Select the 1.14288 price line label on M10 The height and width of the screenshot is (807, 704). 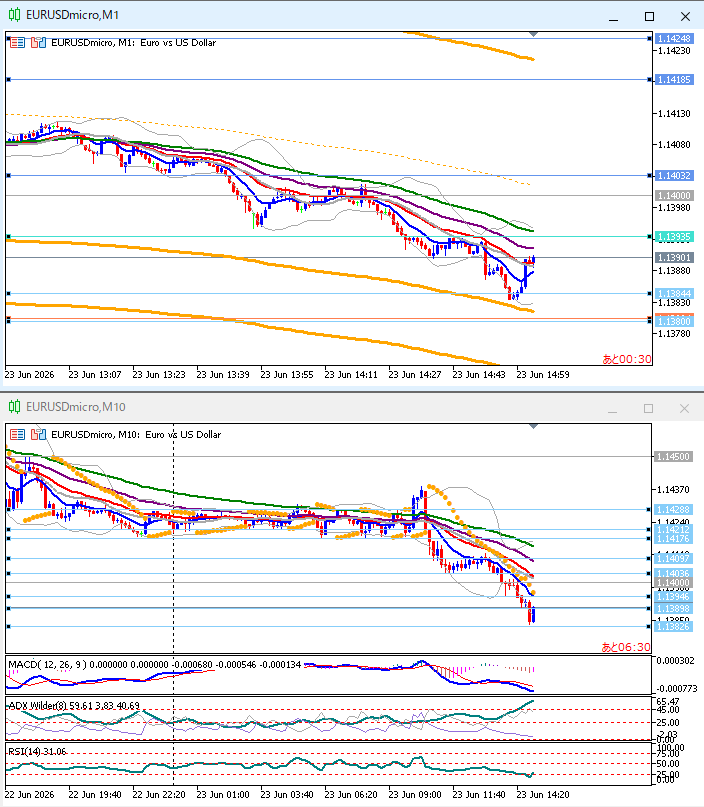pyautogui.click(x=674, y=510)
